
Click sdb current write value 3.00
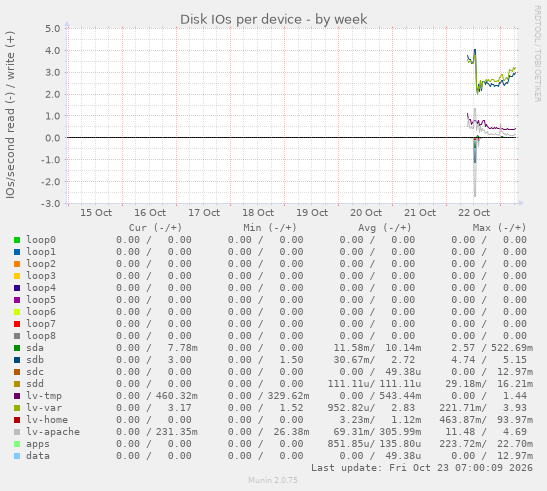[x=179, y=359]
